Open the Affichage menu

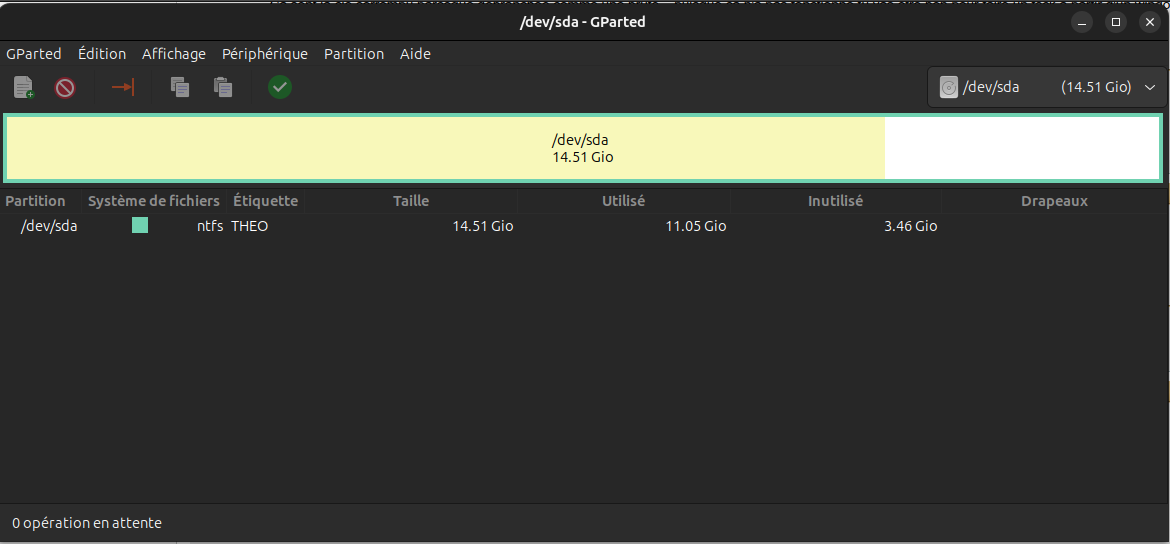pyautogui.click(x=174, y=54)
